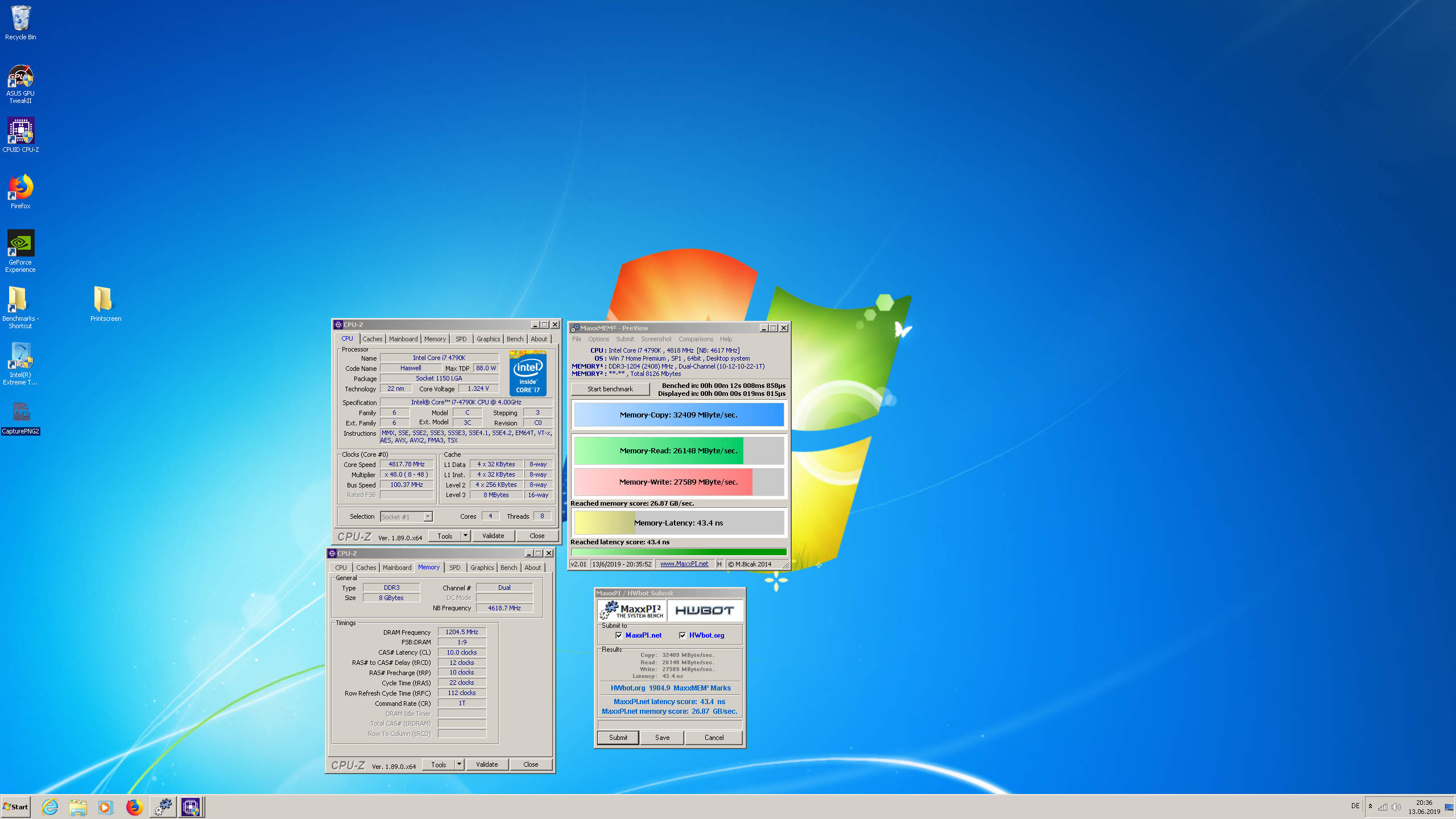Open the SPD tab in upper CPU-Z
The height and width of the screenshot is (819, 1456).
click(461, 339)
